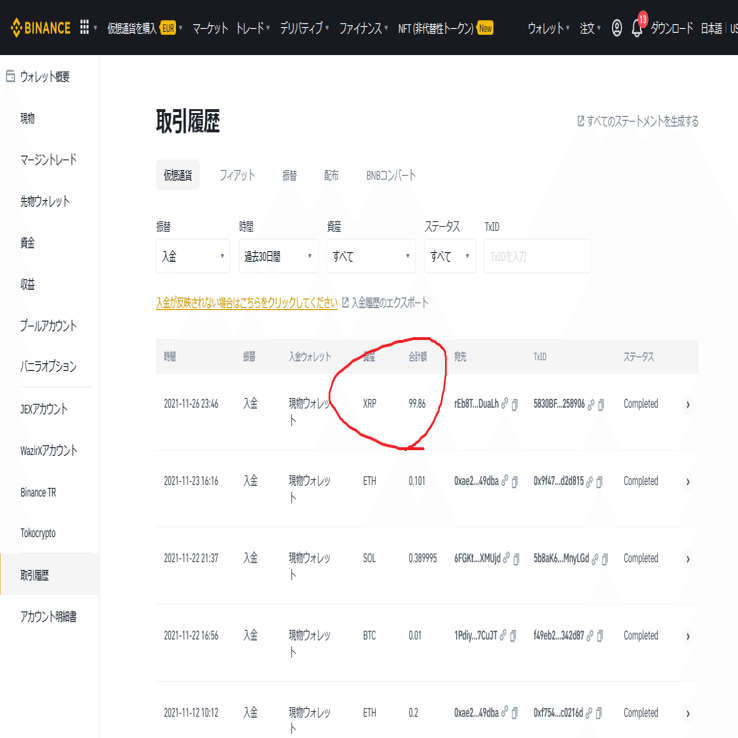Copy 0xae2...49dba address in 2021-11-23 row
This screenshot has width=738, height=738.
(x=515, y=481)
